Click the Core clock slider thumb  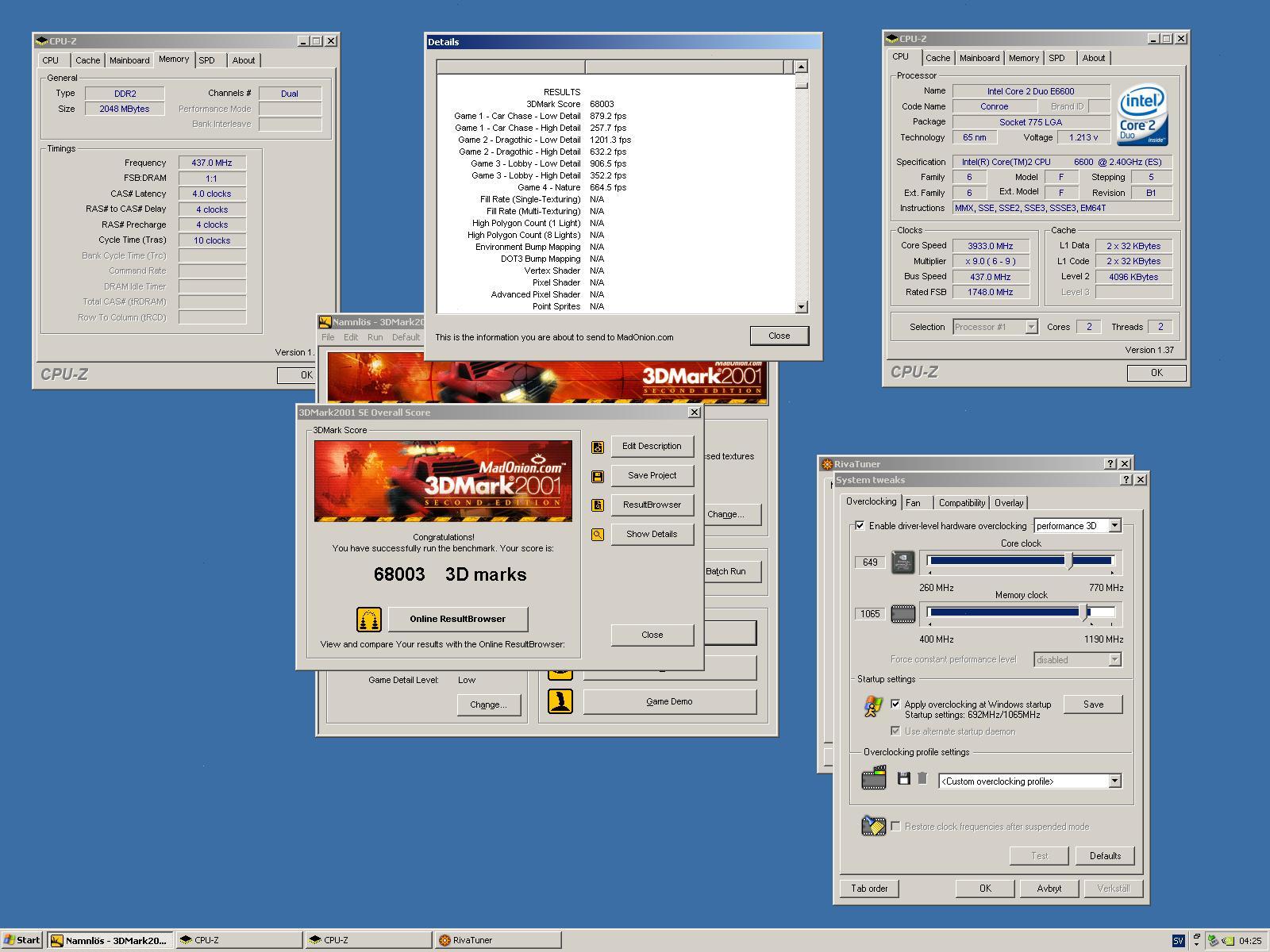point(1069,561)
